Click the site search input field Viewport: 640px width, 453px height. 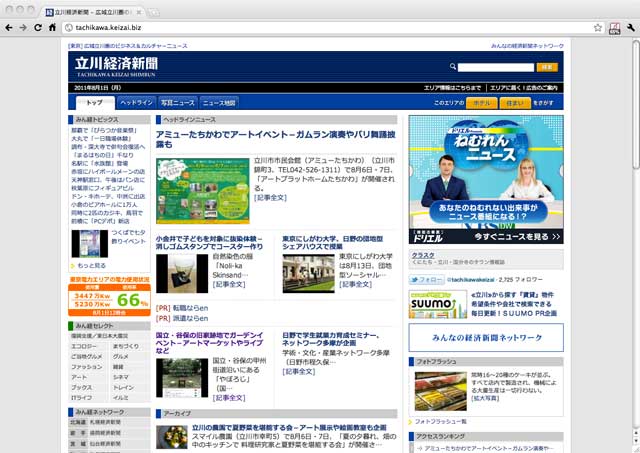click(496, 67)
